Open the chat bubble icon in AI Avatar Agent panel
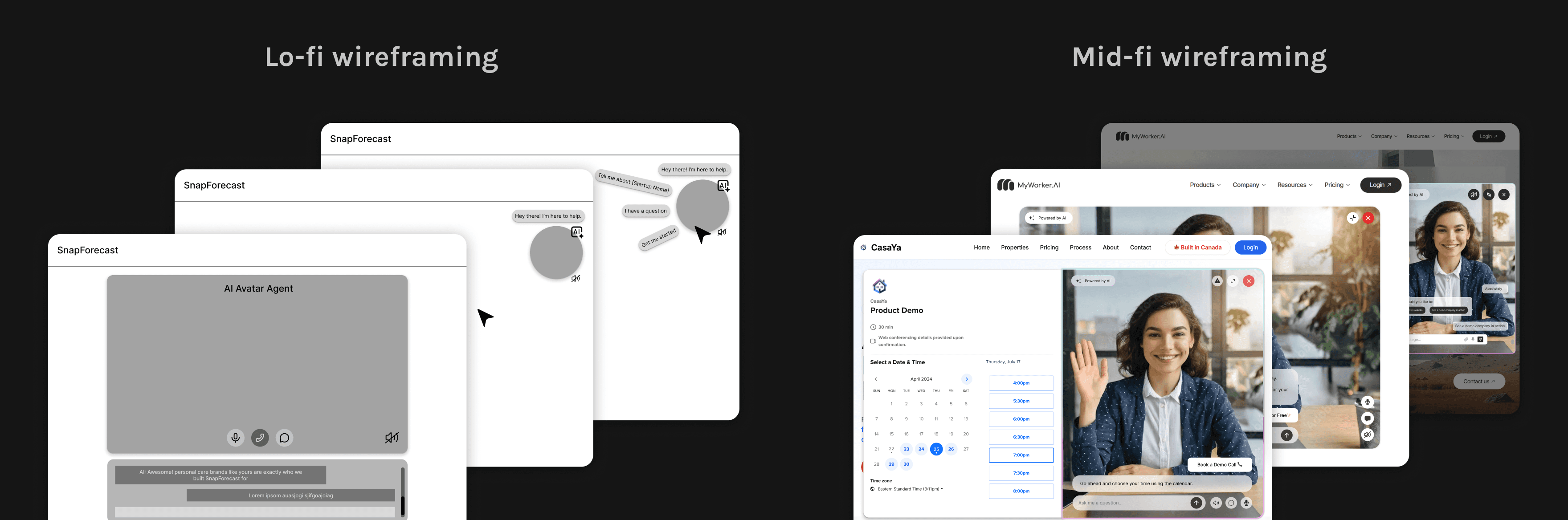This screenshot has height=520, width=1568. (x=284, y=437)
